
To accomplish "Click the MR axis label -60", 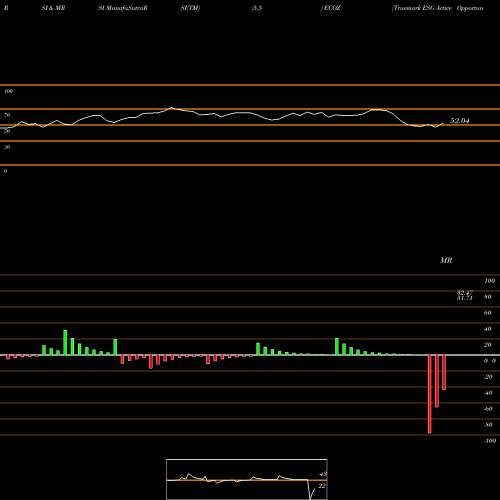I will tap(488, 409).
